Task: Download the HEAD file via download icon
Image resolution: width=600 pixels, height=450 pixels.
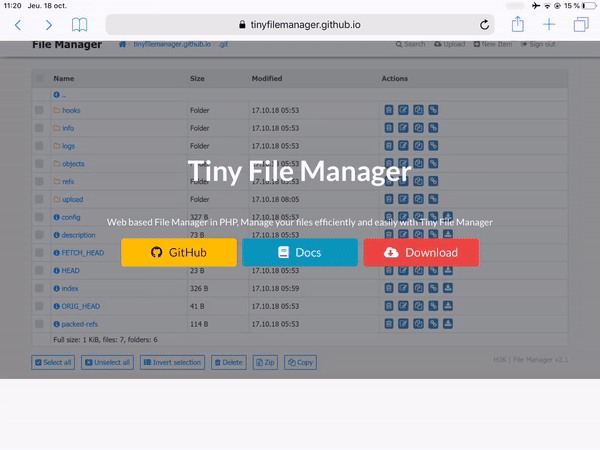Action: pos(448,271)
